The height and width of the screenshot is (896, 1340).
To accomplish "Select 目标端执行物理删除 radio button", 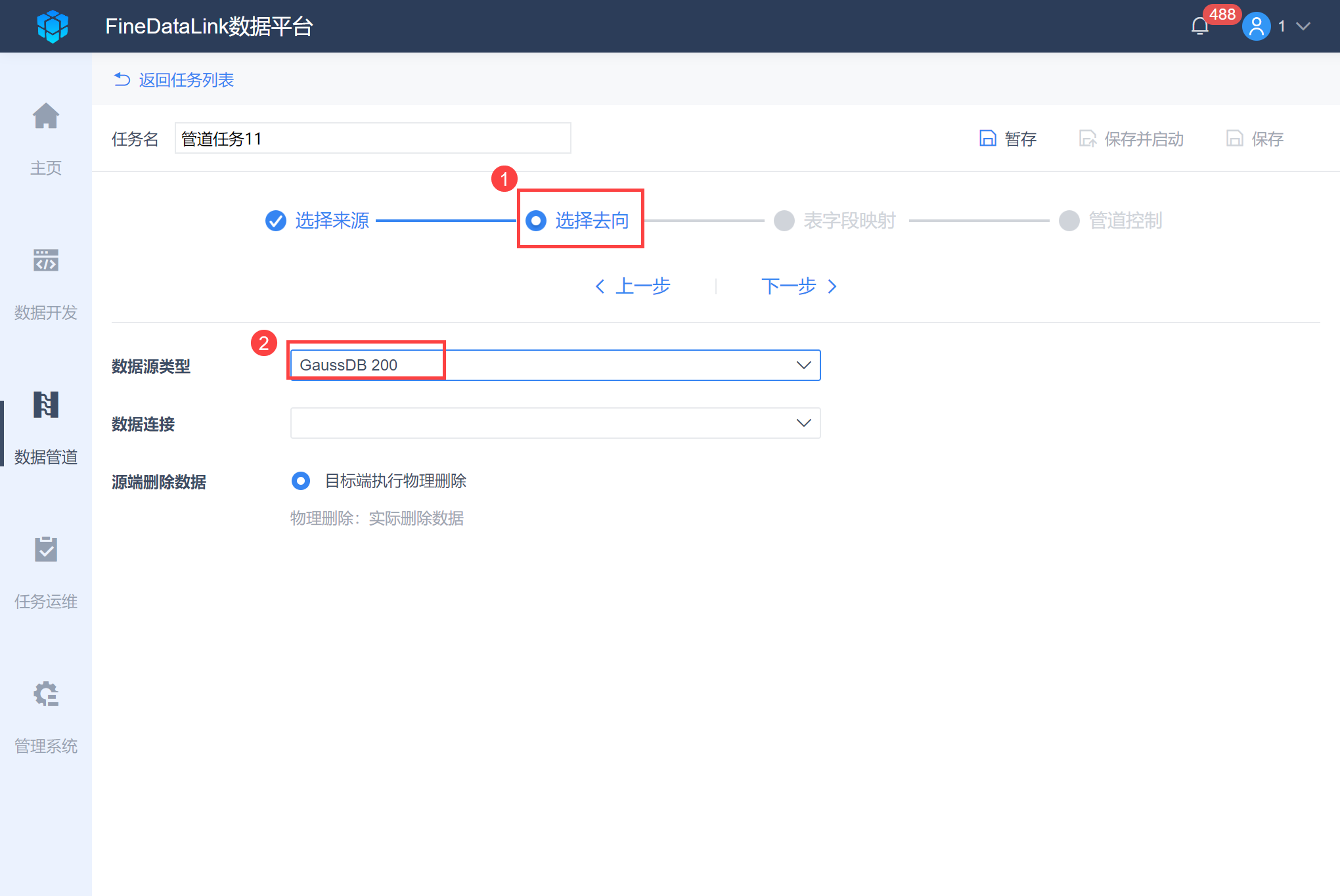I will (301, 481).
